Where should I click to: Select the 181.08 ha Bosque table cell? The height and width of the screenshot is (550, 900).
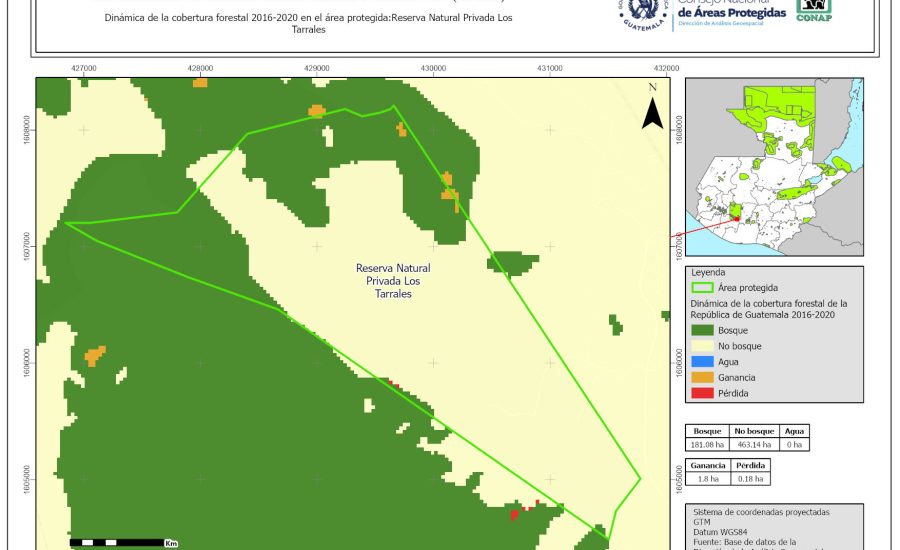[709, 443]
